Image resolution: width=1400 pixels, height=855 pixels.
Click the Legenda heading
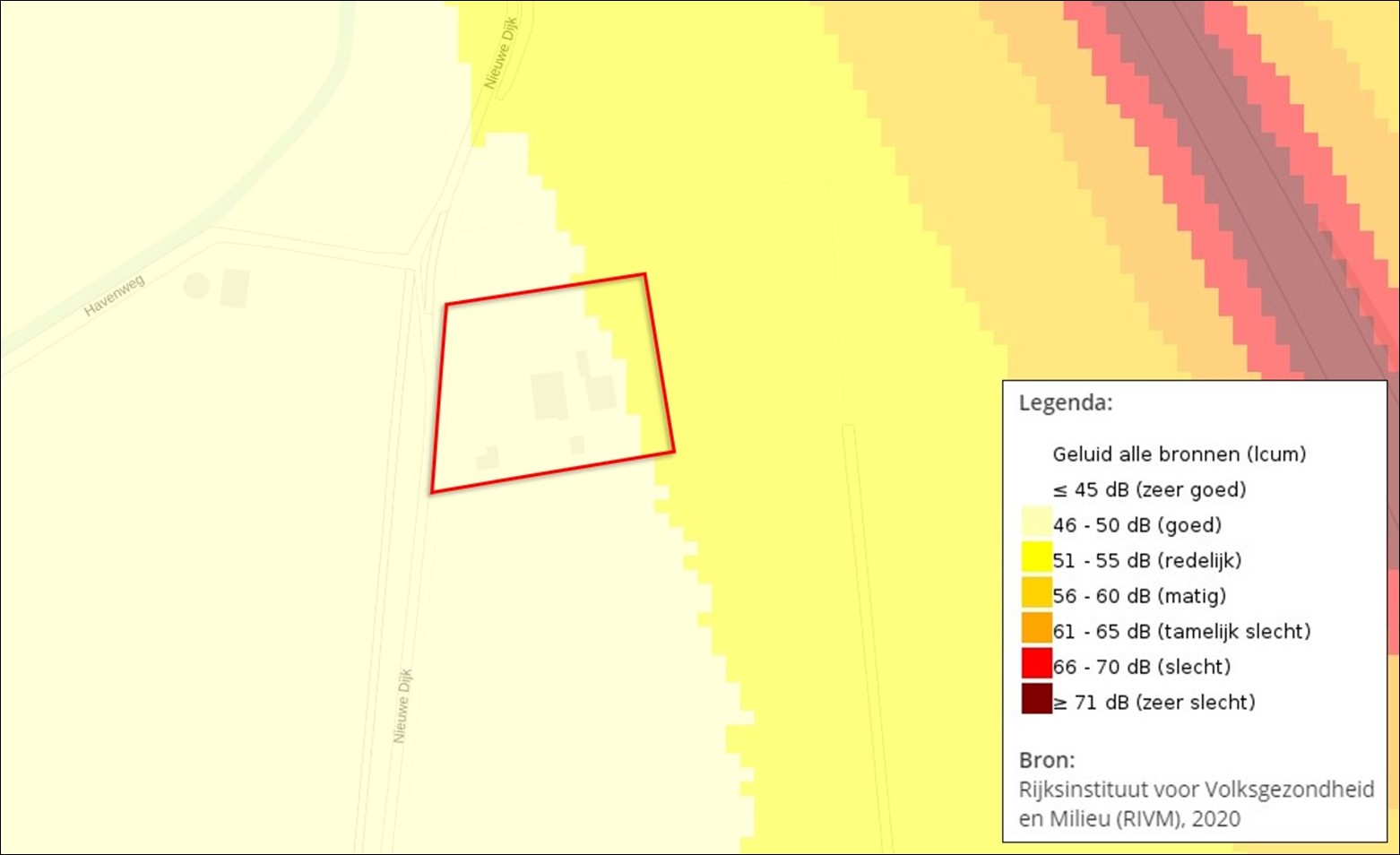click(x=1066, y=403)
